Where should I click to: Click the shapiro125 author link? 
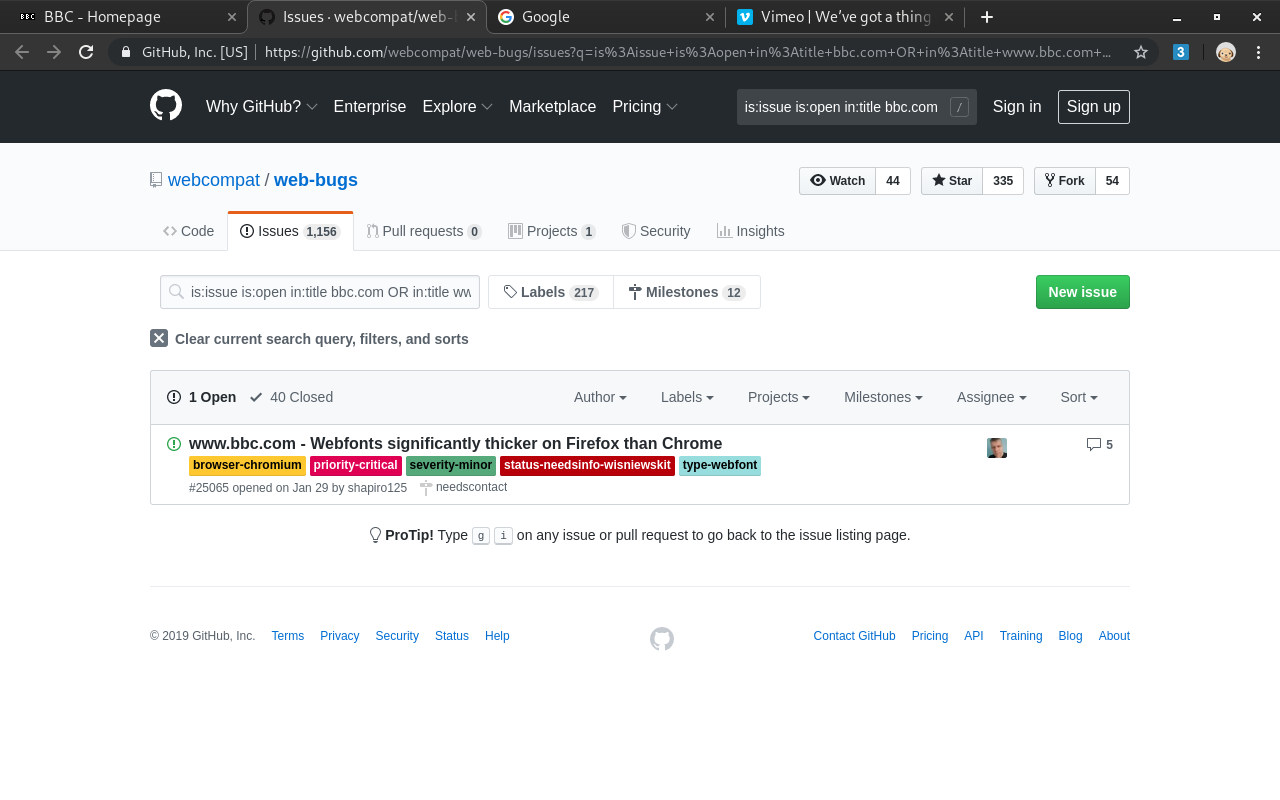(x=377, y=488)
